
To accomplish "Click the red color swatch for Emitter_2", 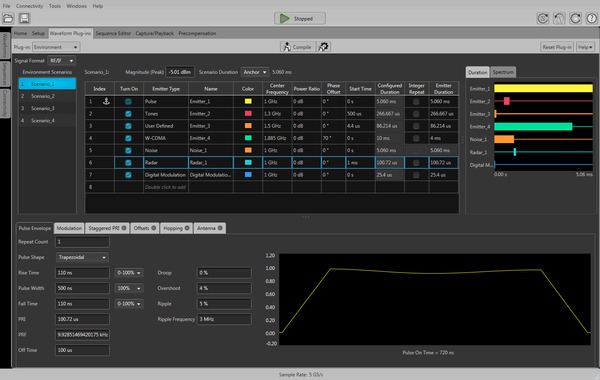I will tap(248, 114).
